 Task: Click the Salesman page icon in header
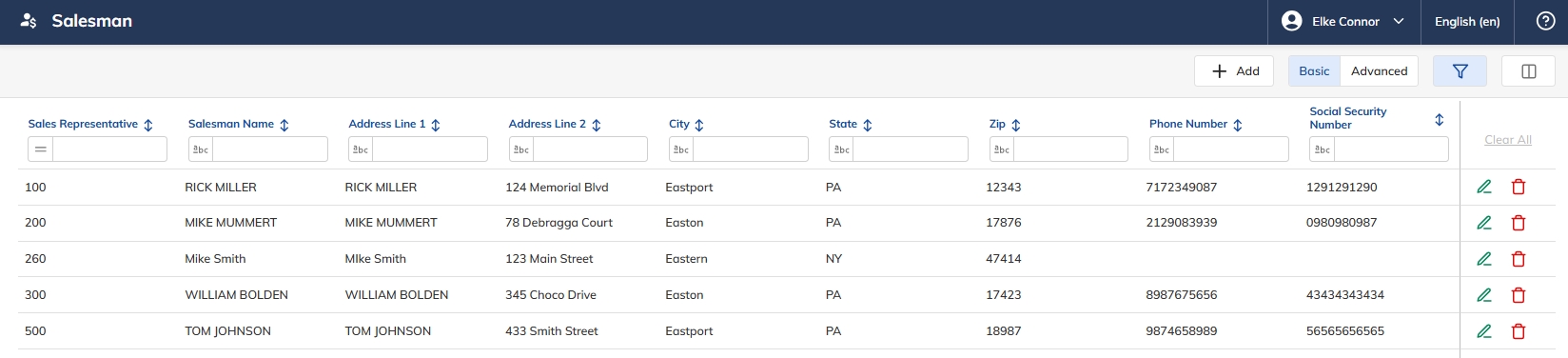(x=29, y=21)
